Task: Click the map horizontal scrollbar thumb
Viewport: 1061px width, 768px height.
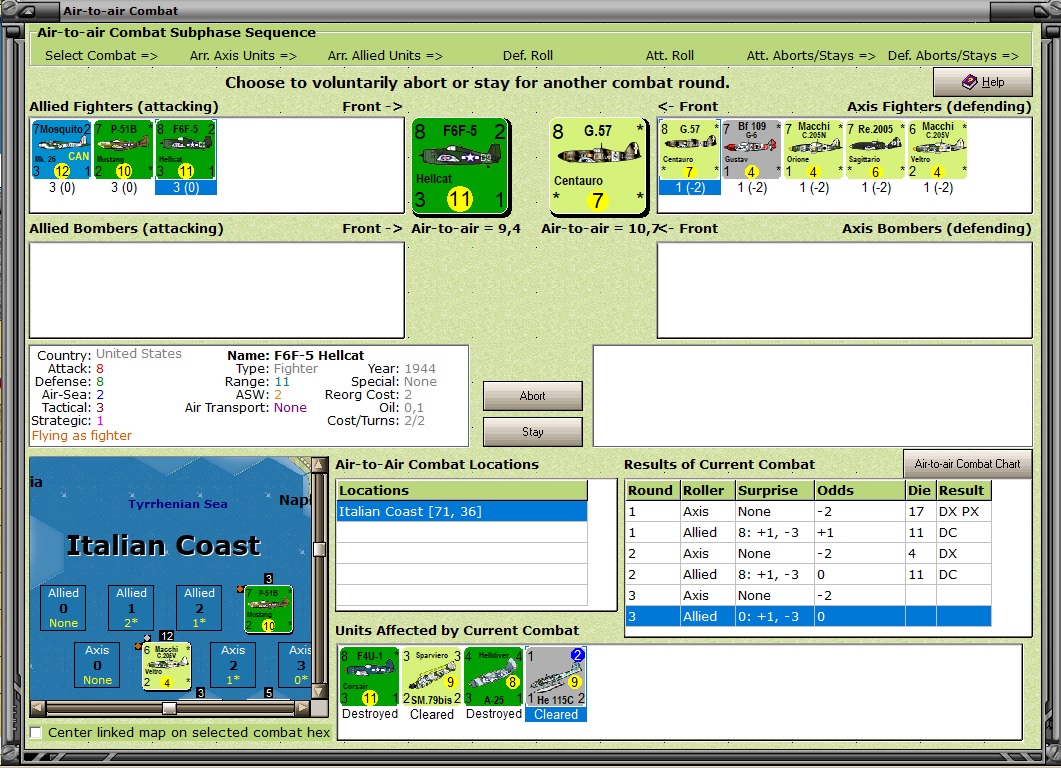Action: (169, 708)
